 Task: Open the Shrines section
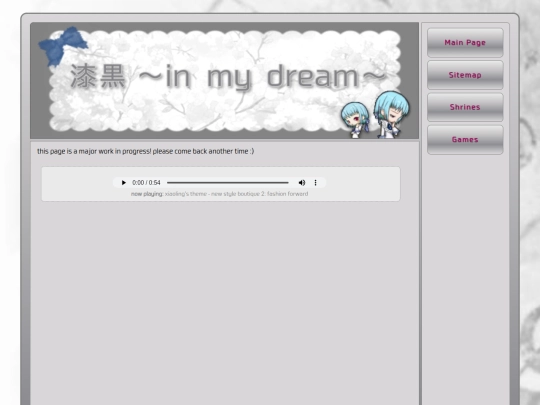pos(465,107)
